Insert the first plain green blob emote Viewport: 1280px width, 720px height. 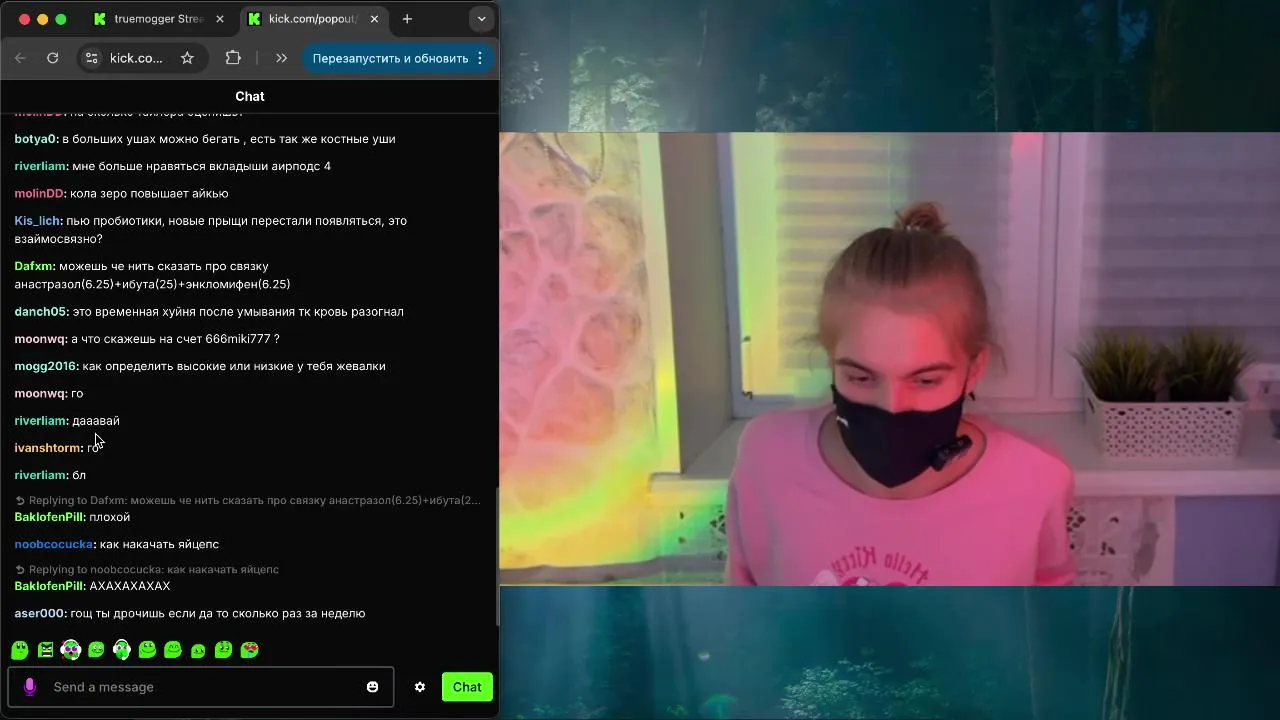19,650
